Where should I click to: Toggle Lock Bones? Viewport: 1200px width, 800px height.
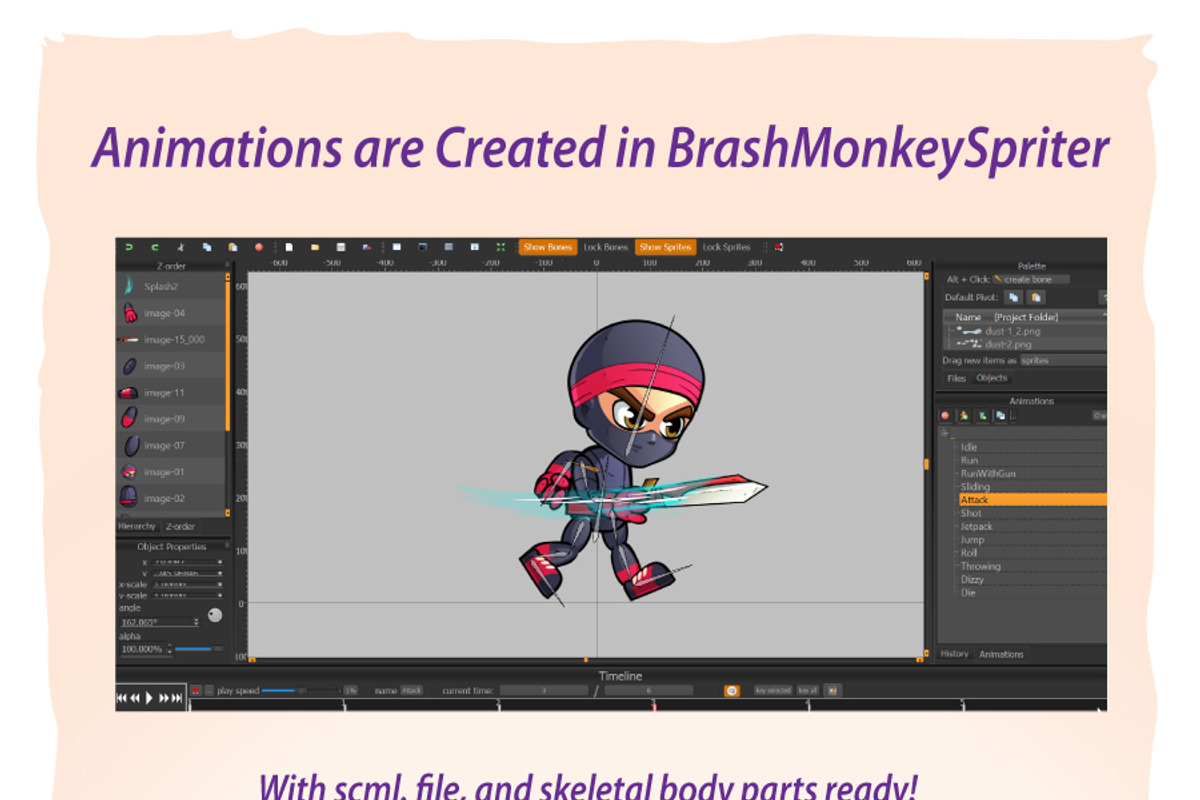click(x=606, y=247)
